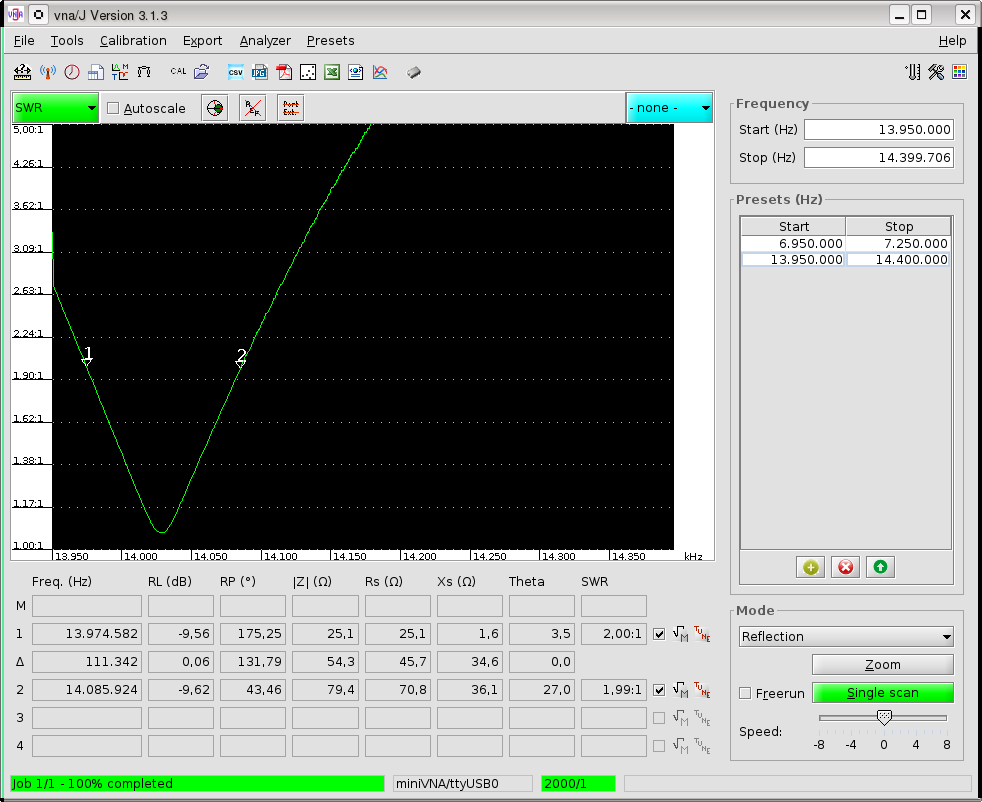The width and height of the screenshot is (982, 802).
Task: Click the JPG export toolbar icon
Action: point(259,72)
